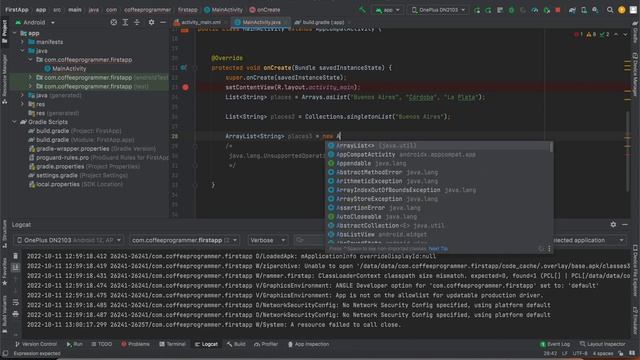Open the Device Manager toolbar icon
This screenshot has width=640, height=360.
point(584,10)
